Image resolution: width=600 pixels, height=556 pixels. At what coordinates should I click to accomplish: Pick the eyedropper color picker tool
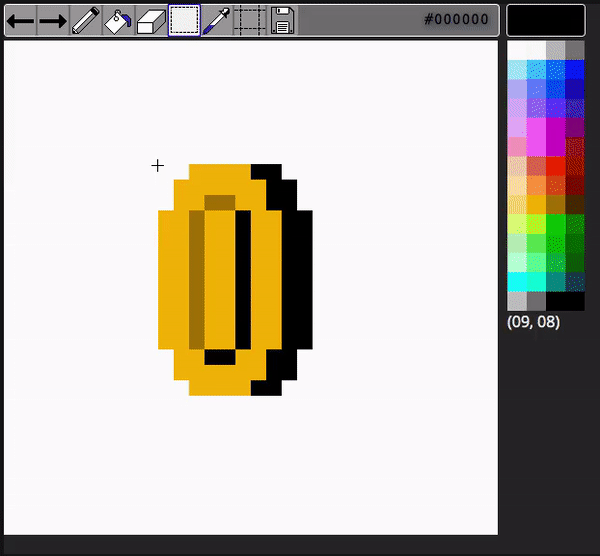click(217, 21)
